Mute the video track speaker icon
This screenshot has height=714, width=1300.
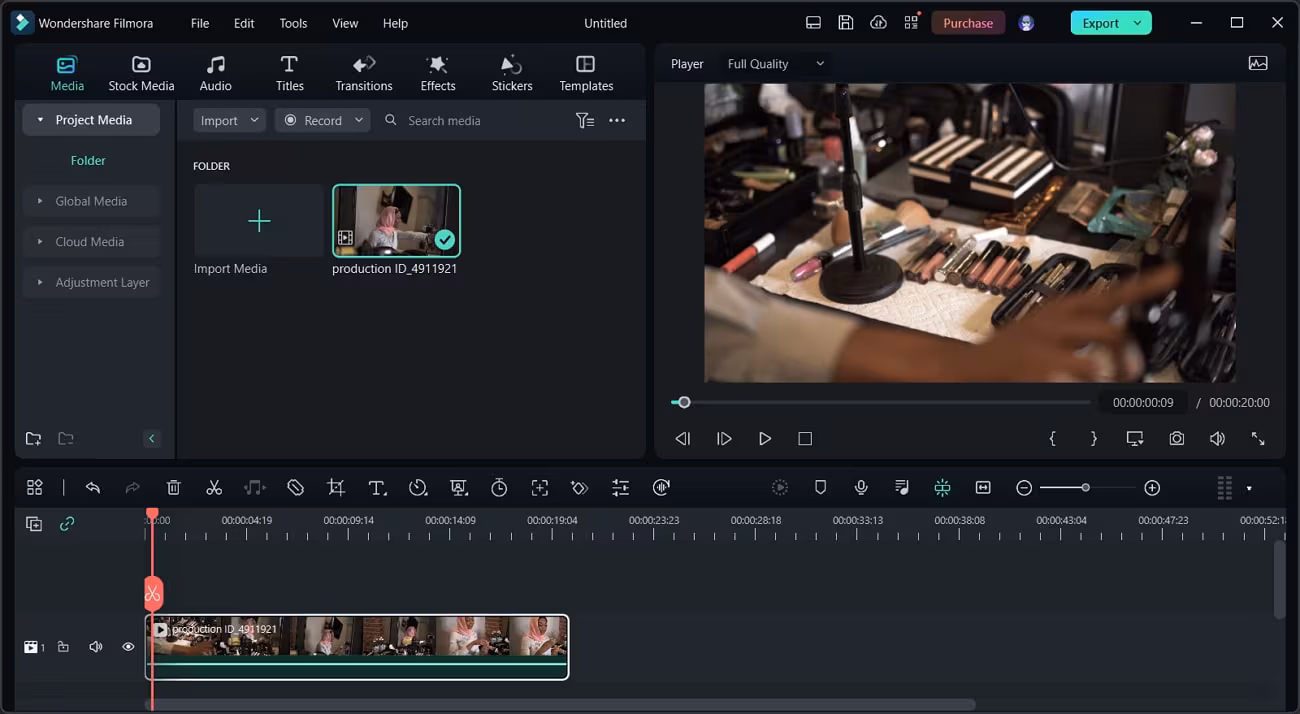[x=96, y=647]
